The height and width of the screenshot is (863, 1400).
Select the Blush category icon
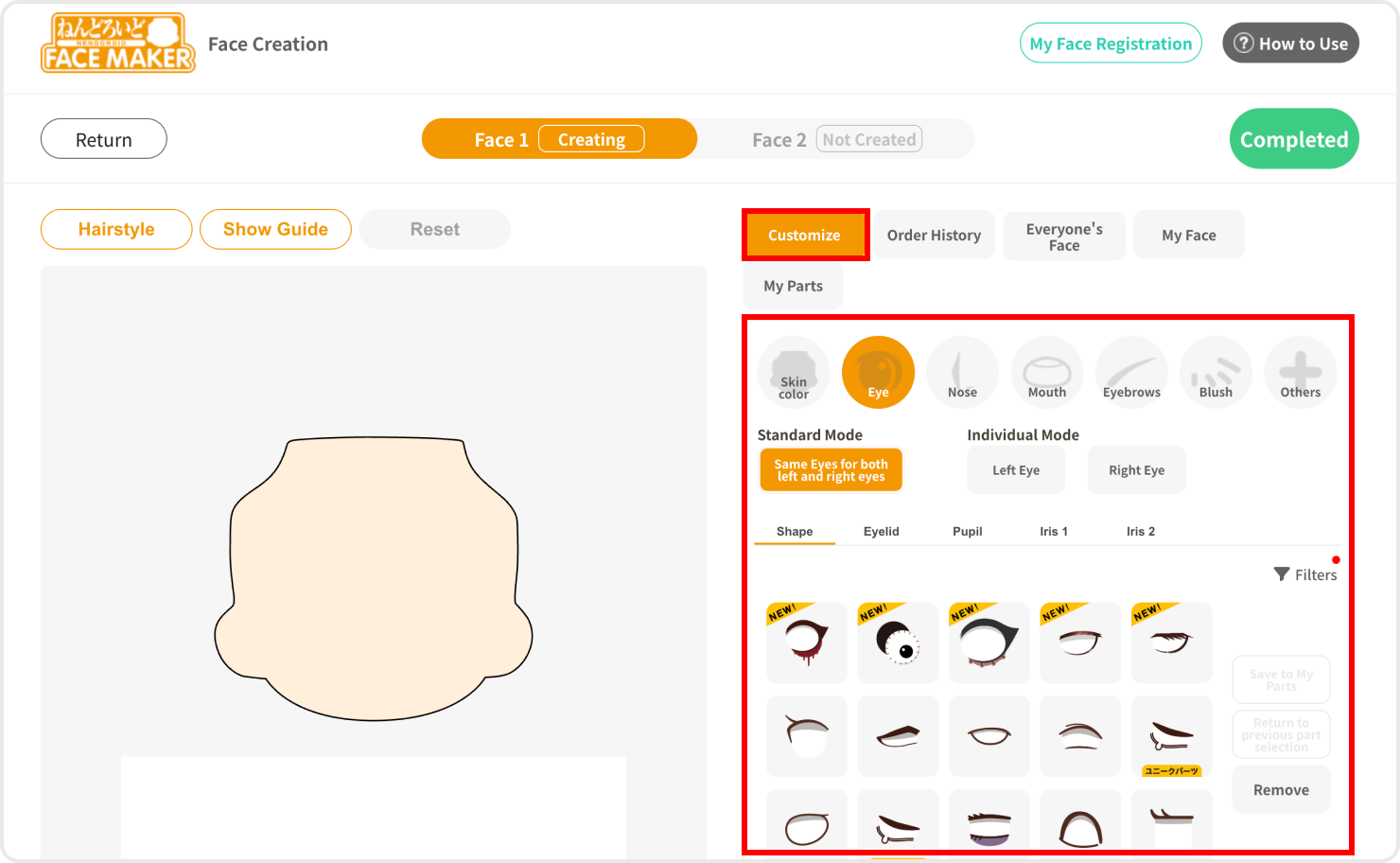click(1216, 373)
